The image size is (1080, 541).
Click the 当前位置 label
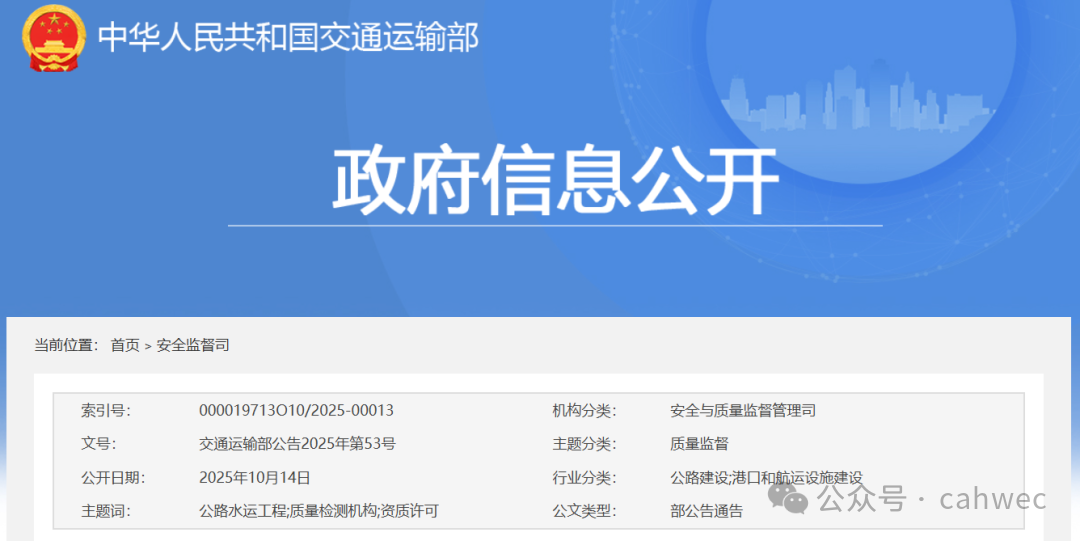point(66,345)
